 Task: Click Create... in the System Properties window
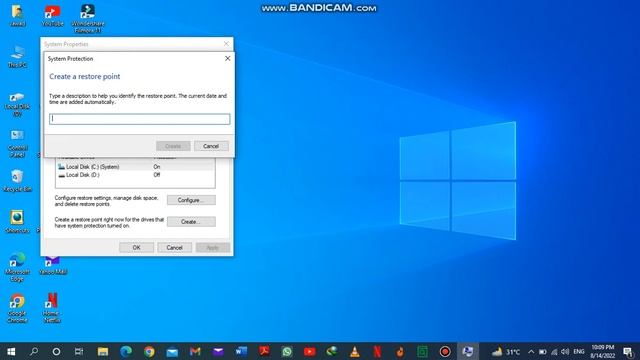pos(191,222)
